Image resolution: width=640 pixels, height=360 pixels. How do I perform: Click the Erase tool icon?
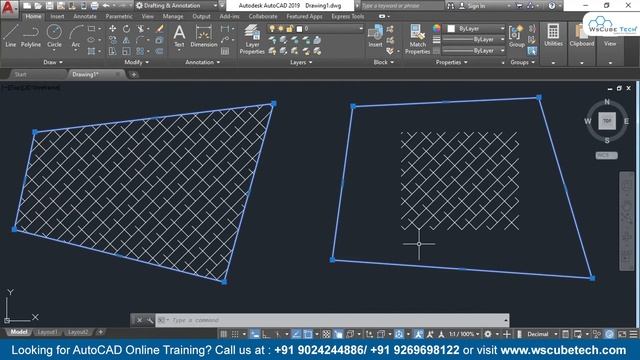click(x=160, y=29)
